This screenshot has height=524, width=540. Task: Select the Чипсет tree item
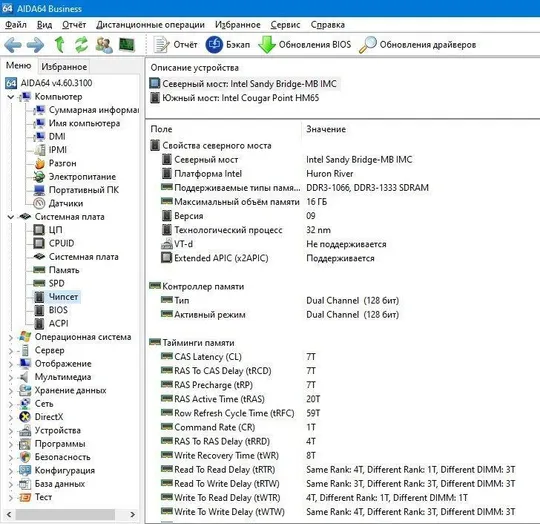point(57,296)
